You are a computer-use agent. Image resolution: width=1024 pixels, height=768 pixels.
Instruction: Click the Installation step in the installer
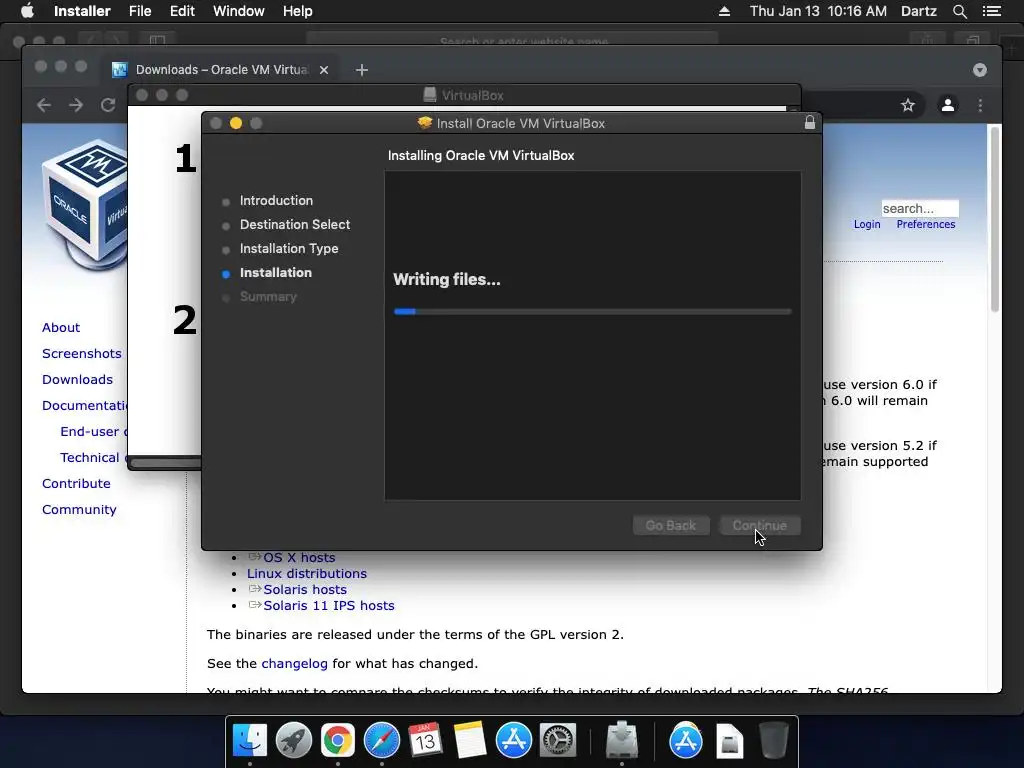coord(276,273)
